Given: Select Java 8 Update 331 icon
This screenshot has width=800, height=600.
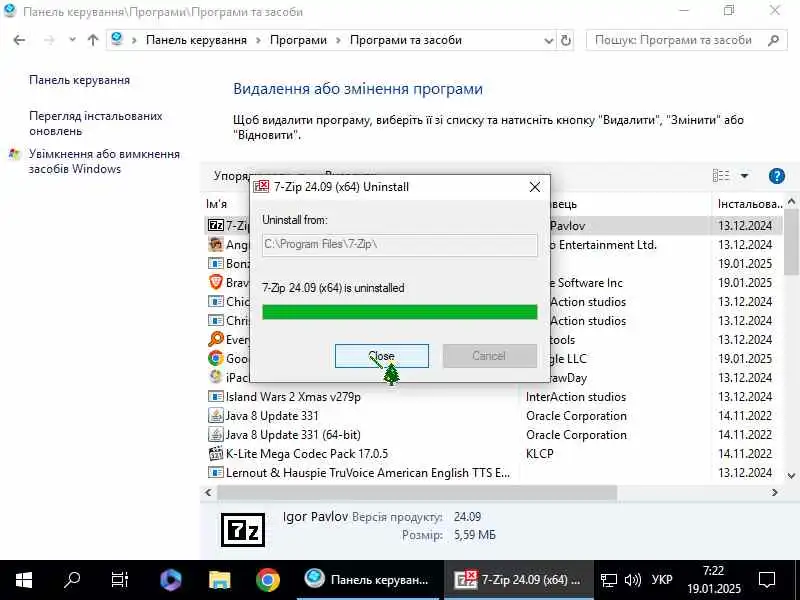Looking at the screenshot, I should 216,415.
